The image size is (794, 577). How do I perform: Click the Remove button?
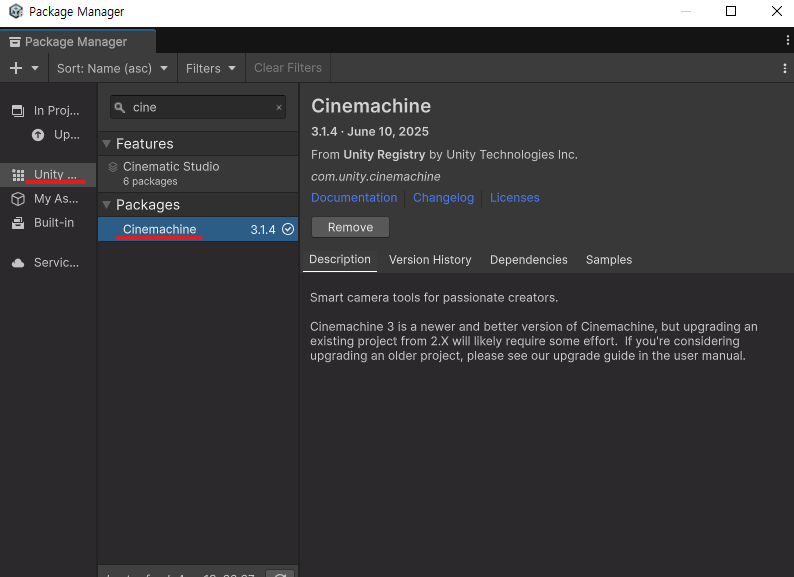click(x=350, y=227)
